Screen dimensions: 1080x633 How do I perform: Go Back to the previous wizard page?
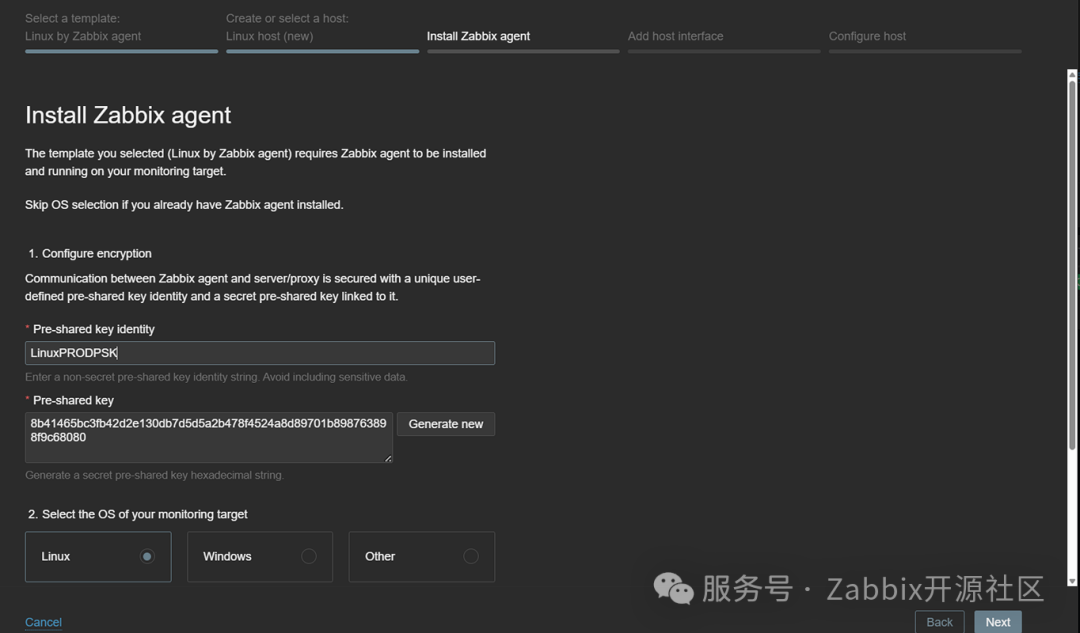(939, 622)
